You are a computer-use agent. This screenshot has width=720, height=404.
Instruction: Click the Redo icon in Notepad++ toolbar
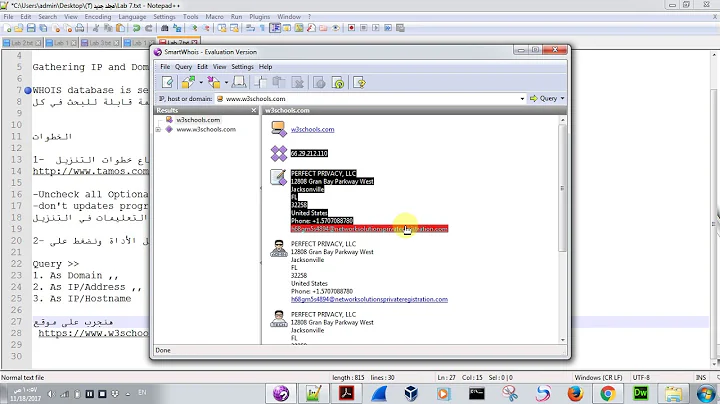click(x=149, y=28)
